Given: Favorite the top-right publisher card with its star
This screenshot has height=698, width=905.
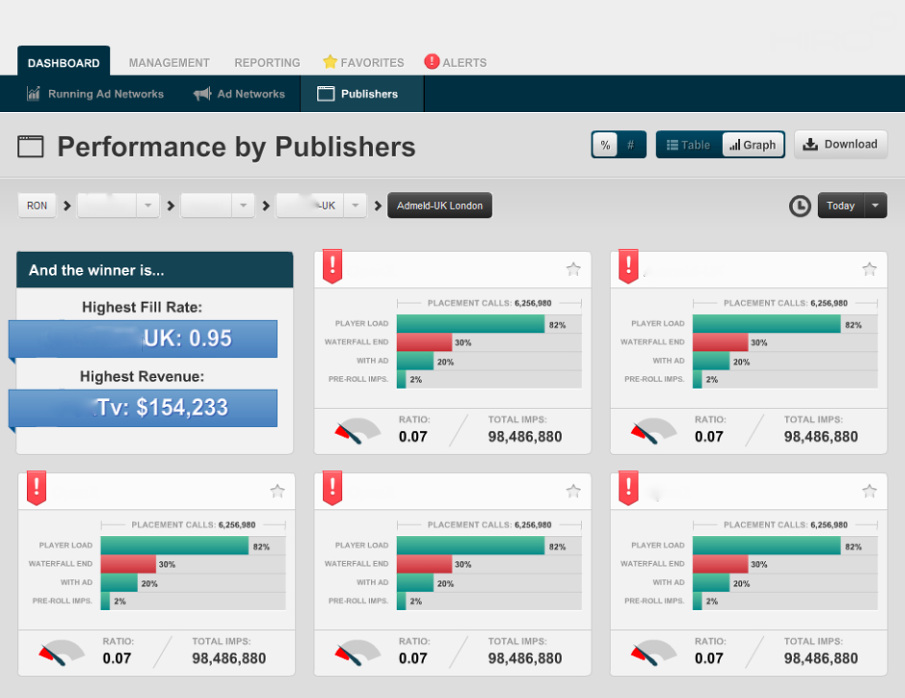Looking at the screenshot, I should coord(869,269).
